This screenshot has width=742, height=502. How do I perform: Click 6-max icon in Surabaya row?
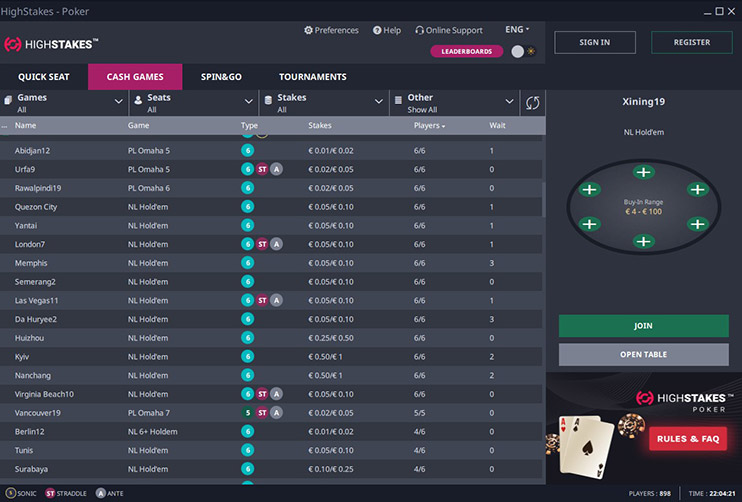[247, 469]
